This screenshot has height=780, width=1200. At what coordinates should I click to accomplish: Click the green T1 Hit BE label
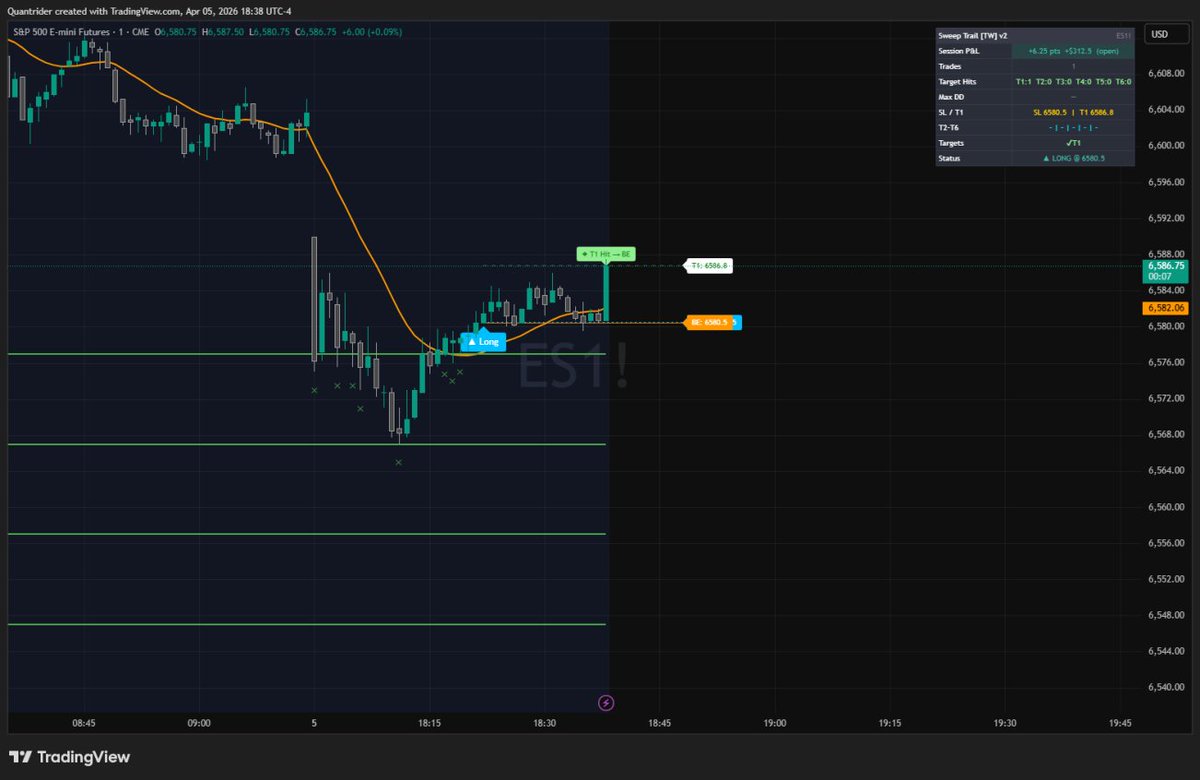[606, 254]
